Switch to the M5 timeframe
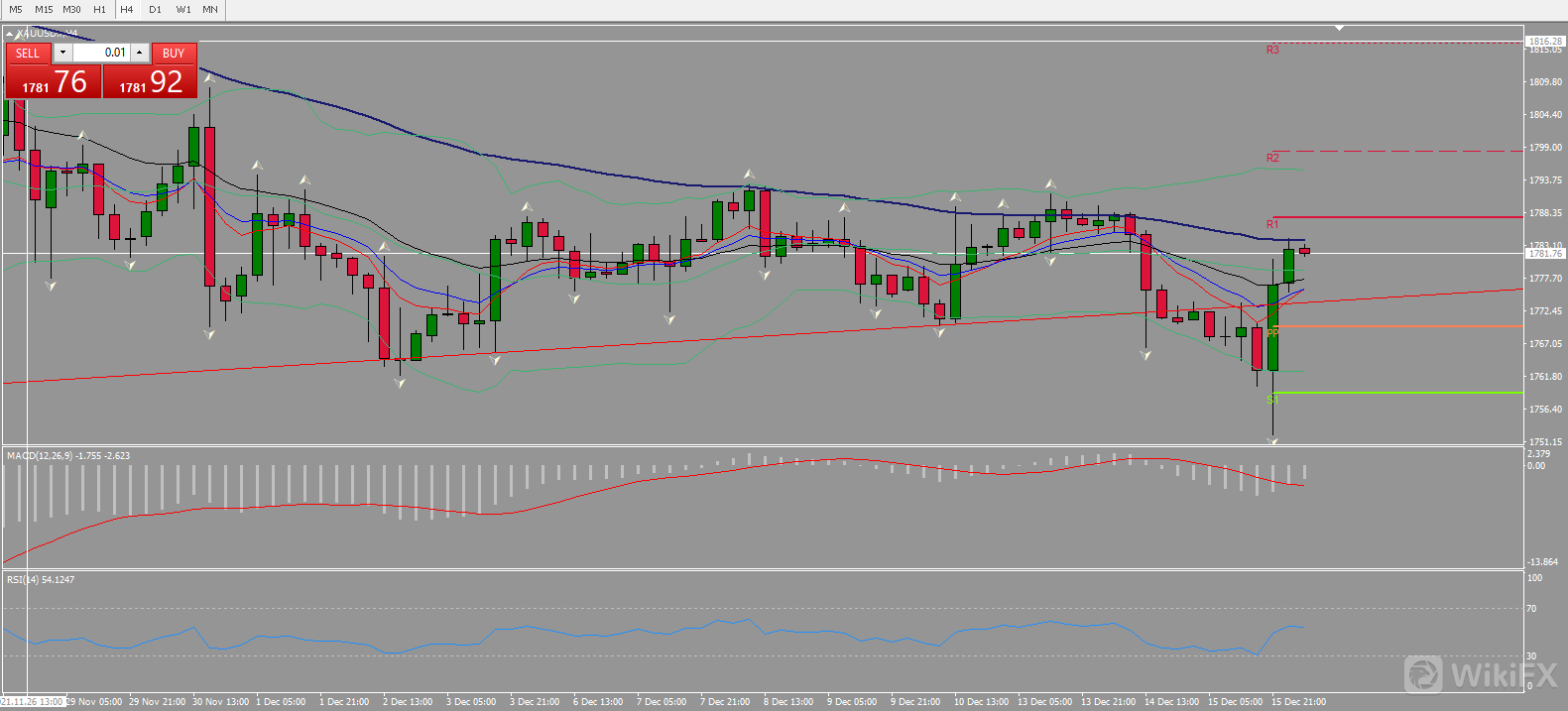This screenshot has width=1568, height=711. pyautogui.click(x=16, y=9)
